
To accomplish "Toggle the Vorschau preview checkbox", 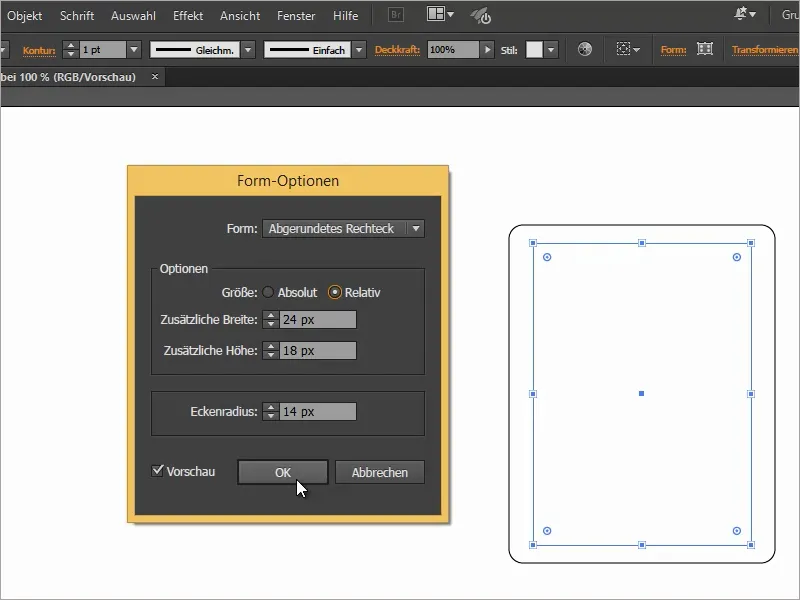I will (x=158, y=470).
